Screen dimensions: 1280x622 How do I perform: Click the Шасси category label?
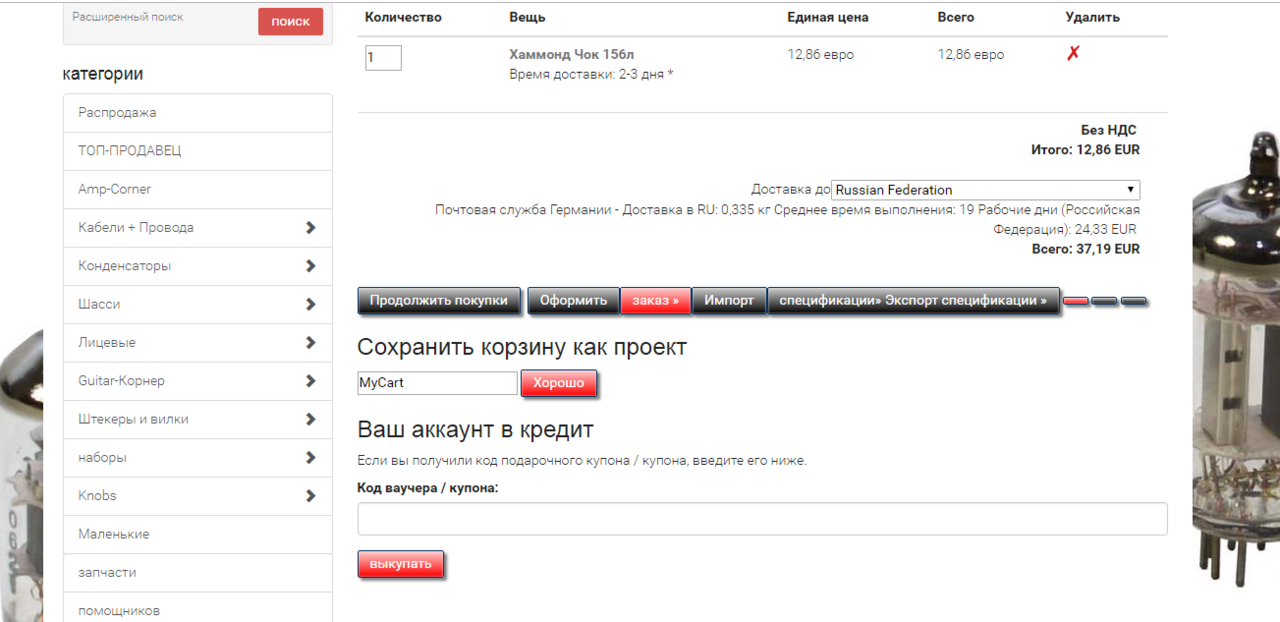[x=99, y=304]
